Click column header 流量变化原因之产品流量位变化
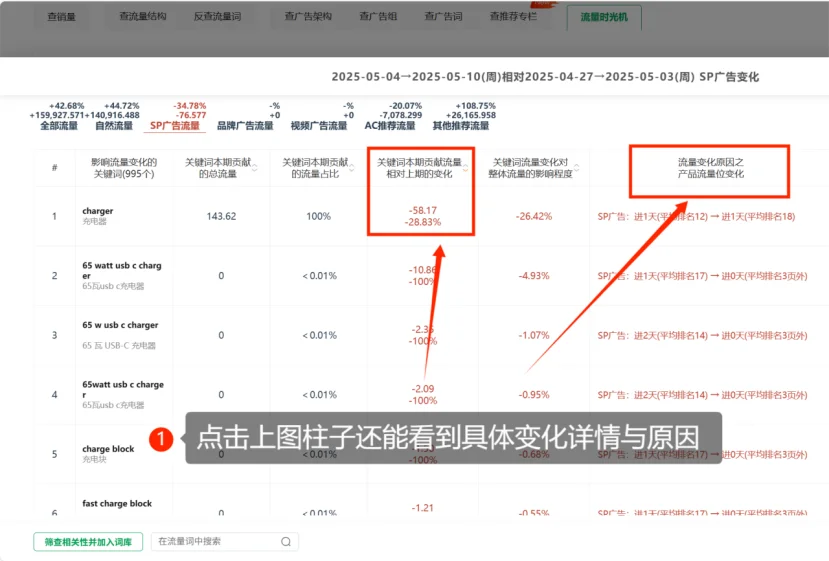 711,168
